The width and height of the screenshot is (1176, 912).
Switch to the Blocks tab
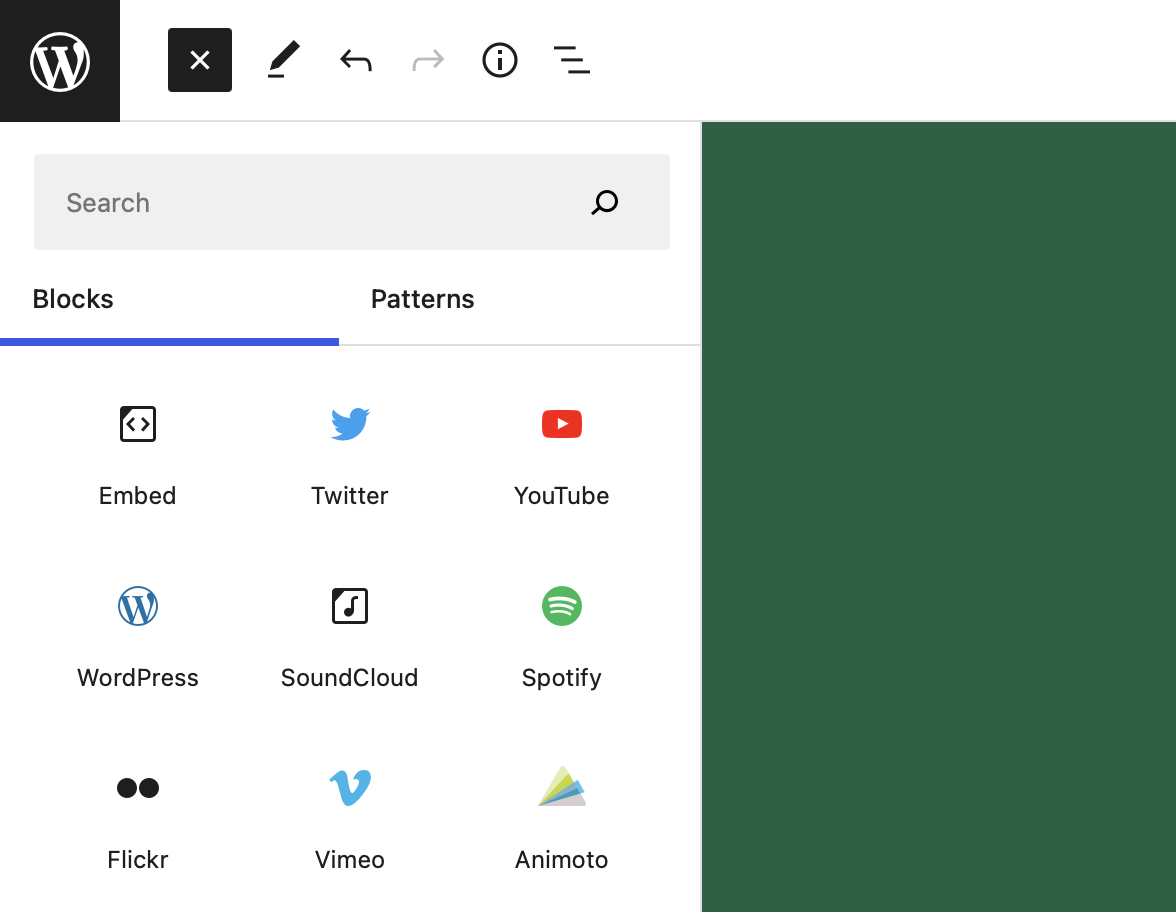(x=73, y=300)
